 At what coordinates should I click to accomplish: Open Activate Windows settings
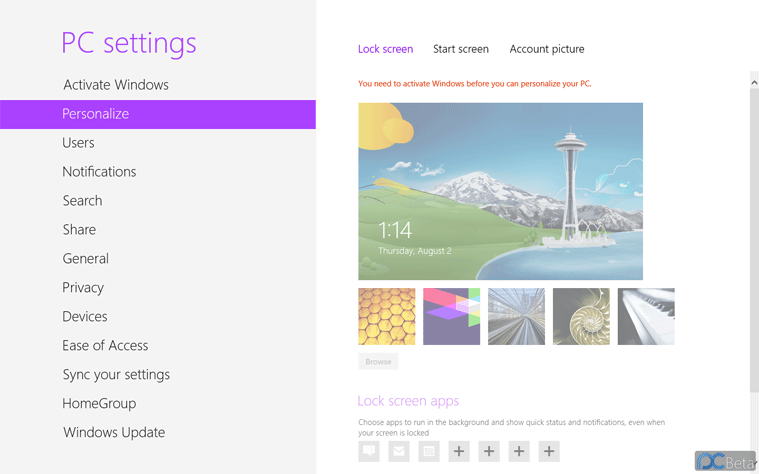click(x=116, y=85)
